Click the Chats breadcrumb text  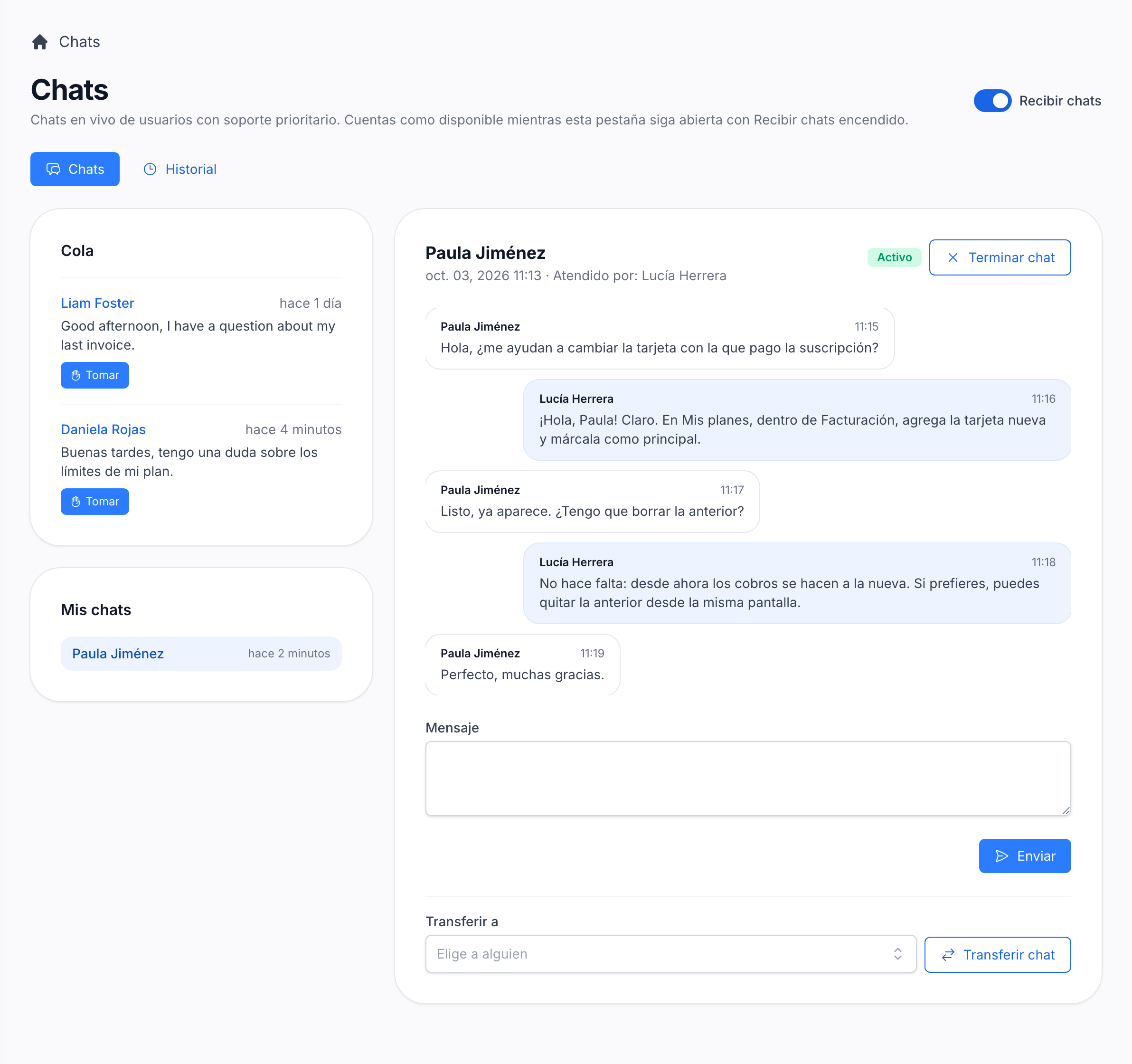79,42
